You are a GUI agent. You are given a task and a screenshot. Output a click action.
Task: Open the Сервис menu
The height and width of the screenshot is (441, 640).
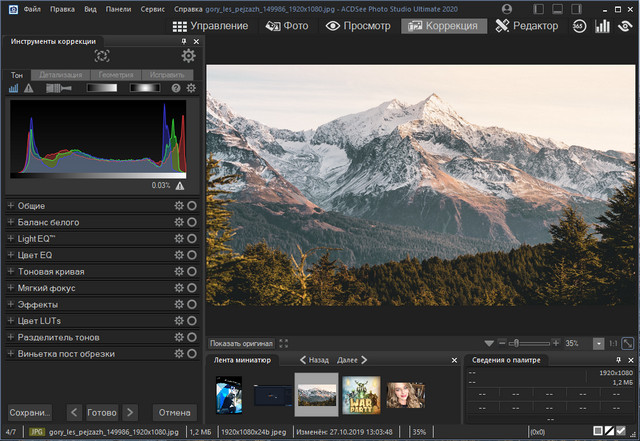click(x=153, y=8)
